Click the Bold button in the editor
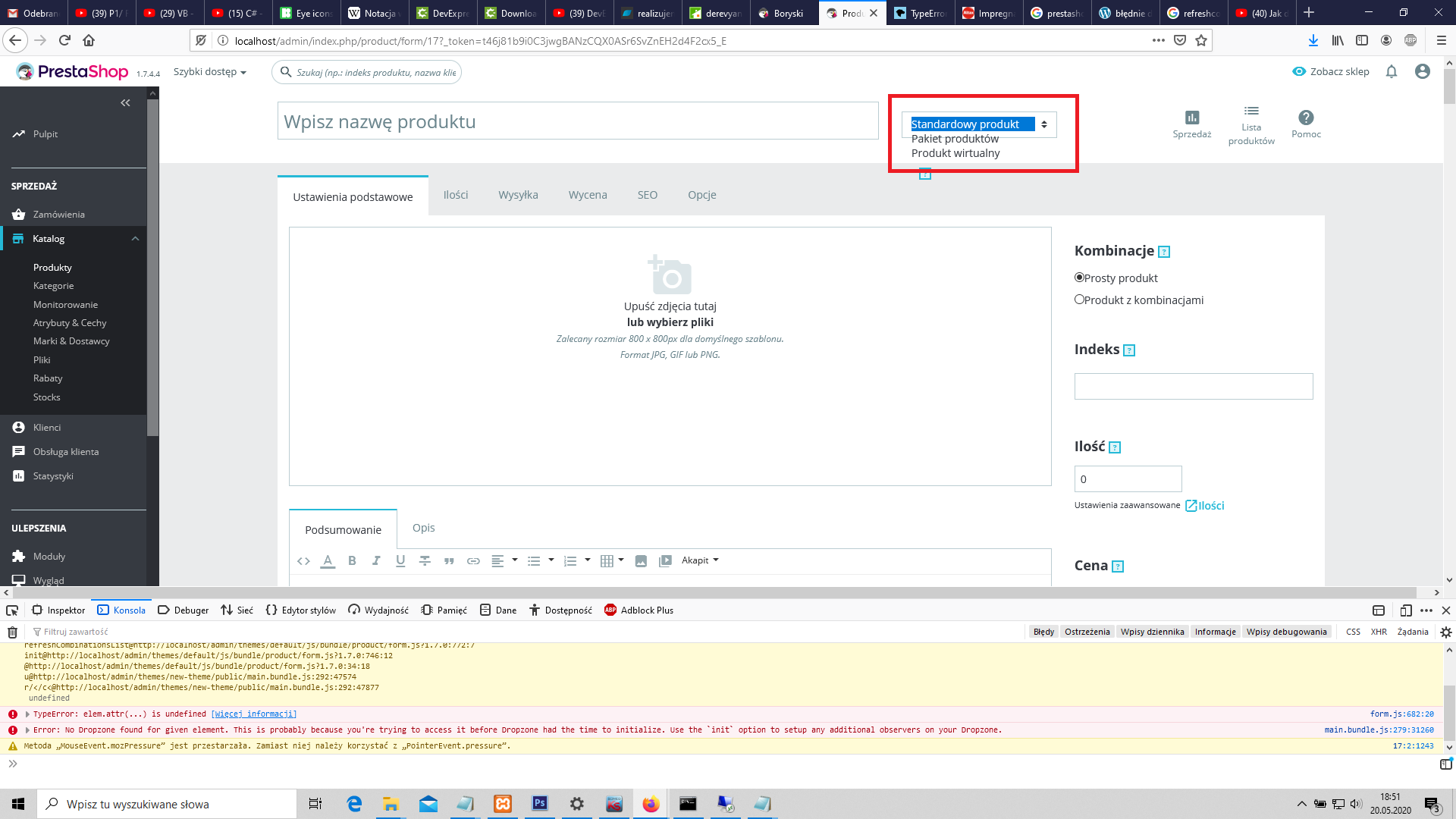This screenshot has height=819, width=1456. 352,560
